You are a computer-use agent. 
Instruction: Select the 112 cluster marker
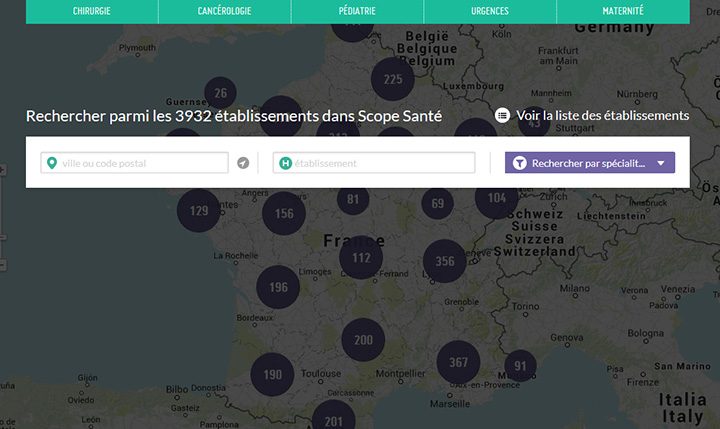[x=361, y=258]
